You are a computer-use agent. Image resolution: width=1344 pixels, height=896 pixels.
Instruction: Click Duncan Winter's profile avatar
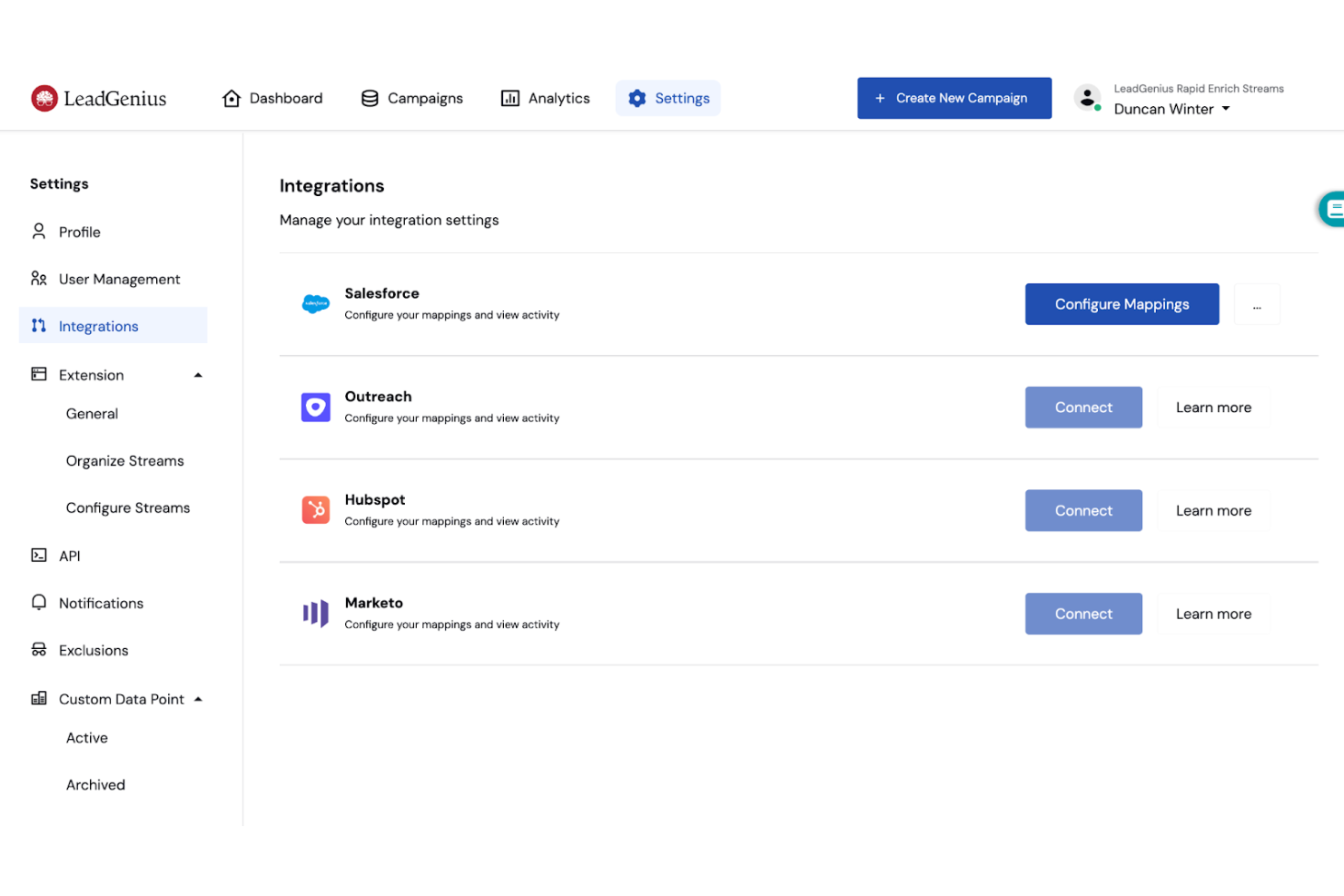point(1087,98)
